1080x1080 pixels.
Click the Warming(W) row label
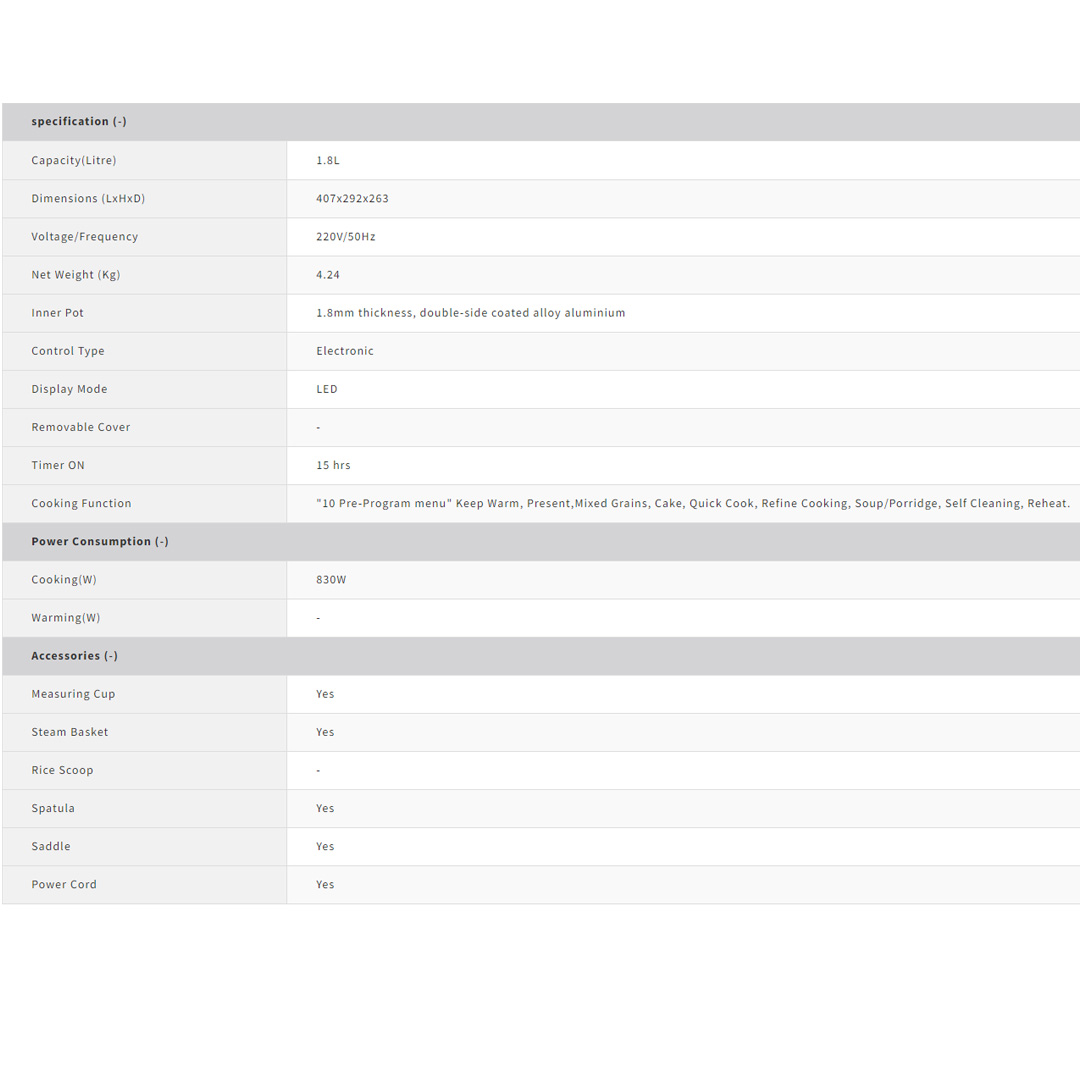66,618
